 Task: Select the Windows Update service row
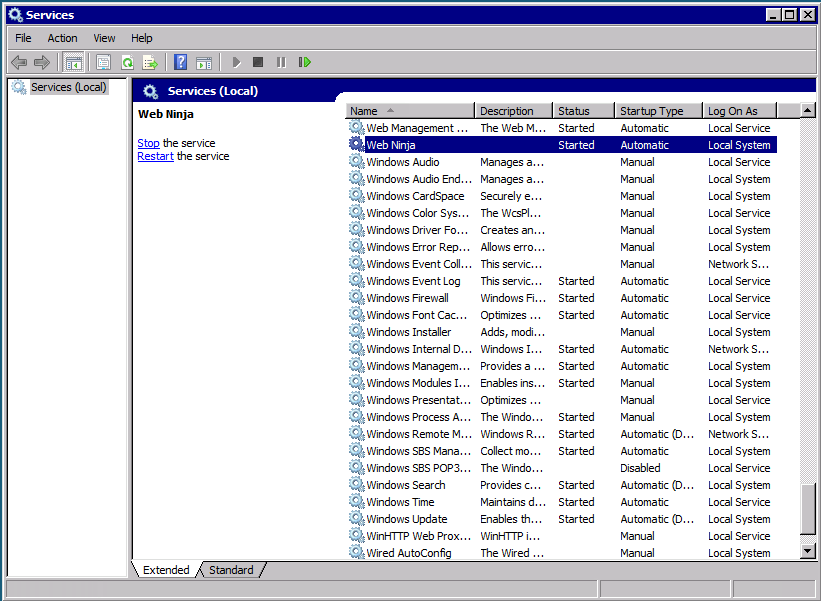coord(406,519)
